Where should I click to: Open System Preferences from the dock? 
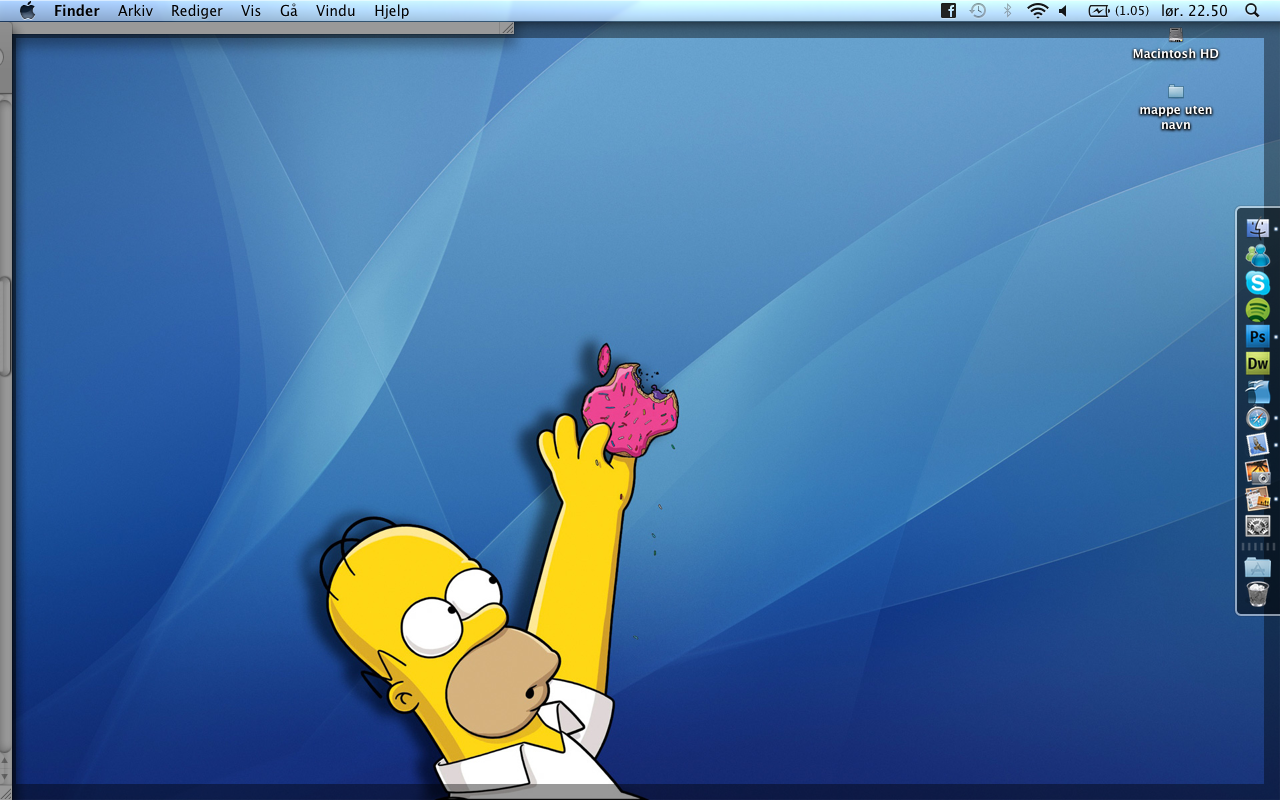(1257, 526)
